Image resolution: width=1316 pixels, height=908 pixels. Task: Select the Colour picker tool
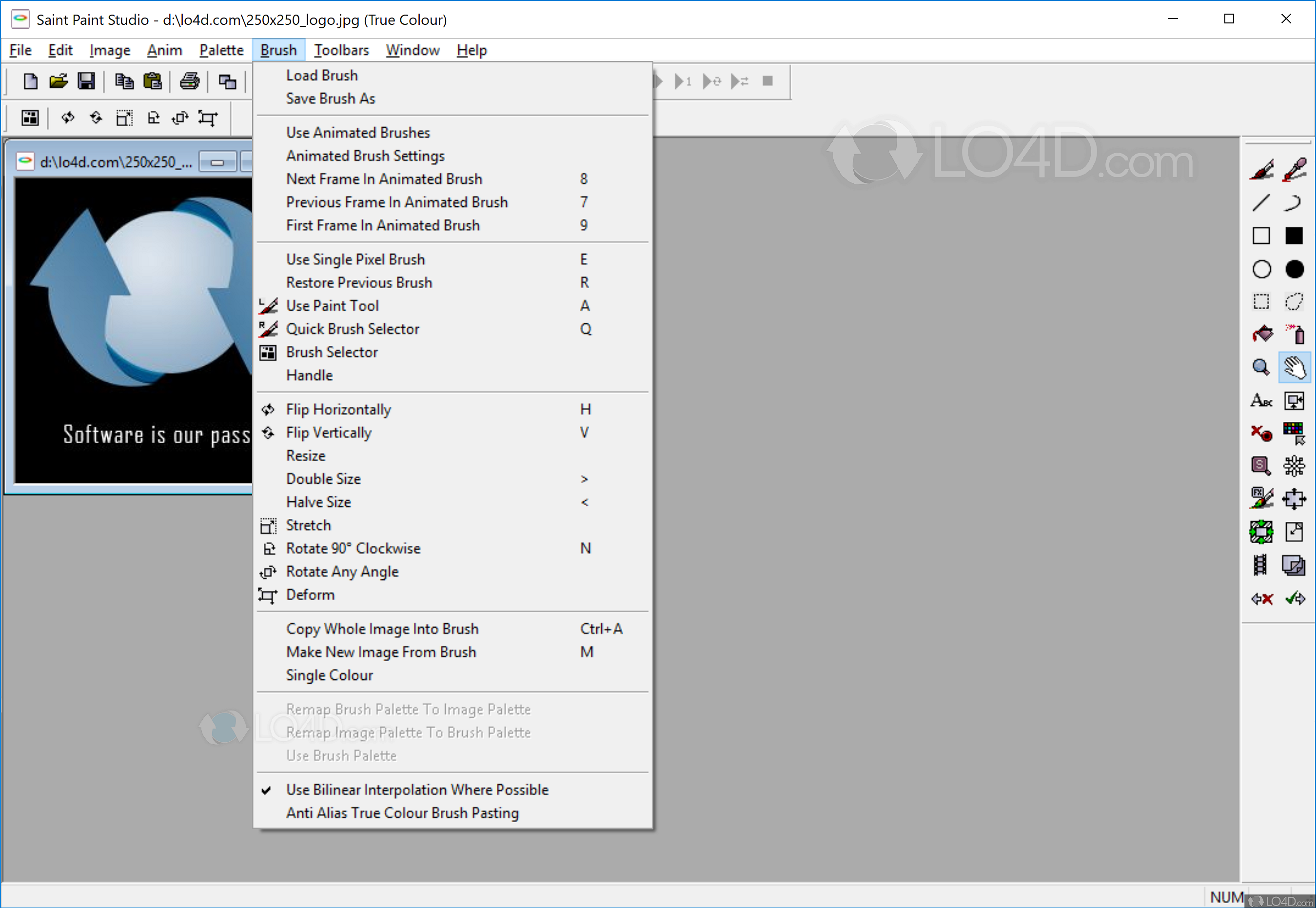[x=1295, y=168]
